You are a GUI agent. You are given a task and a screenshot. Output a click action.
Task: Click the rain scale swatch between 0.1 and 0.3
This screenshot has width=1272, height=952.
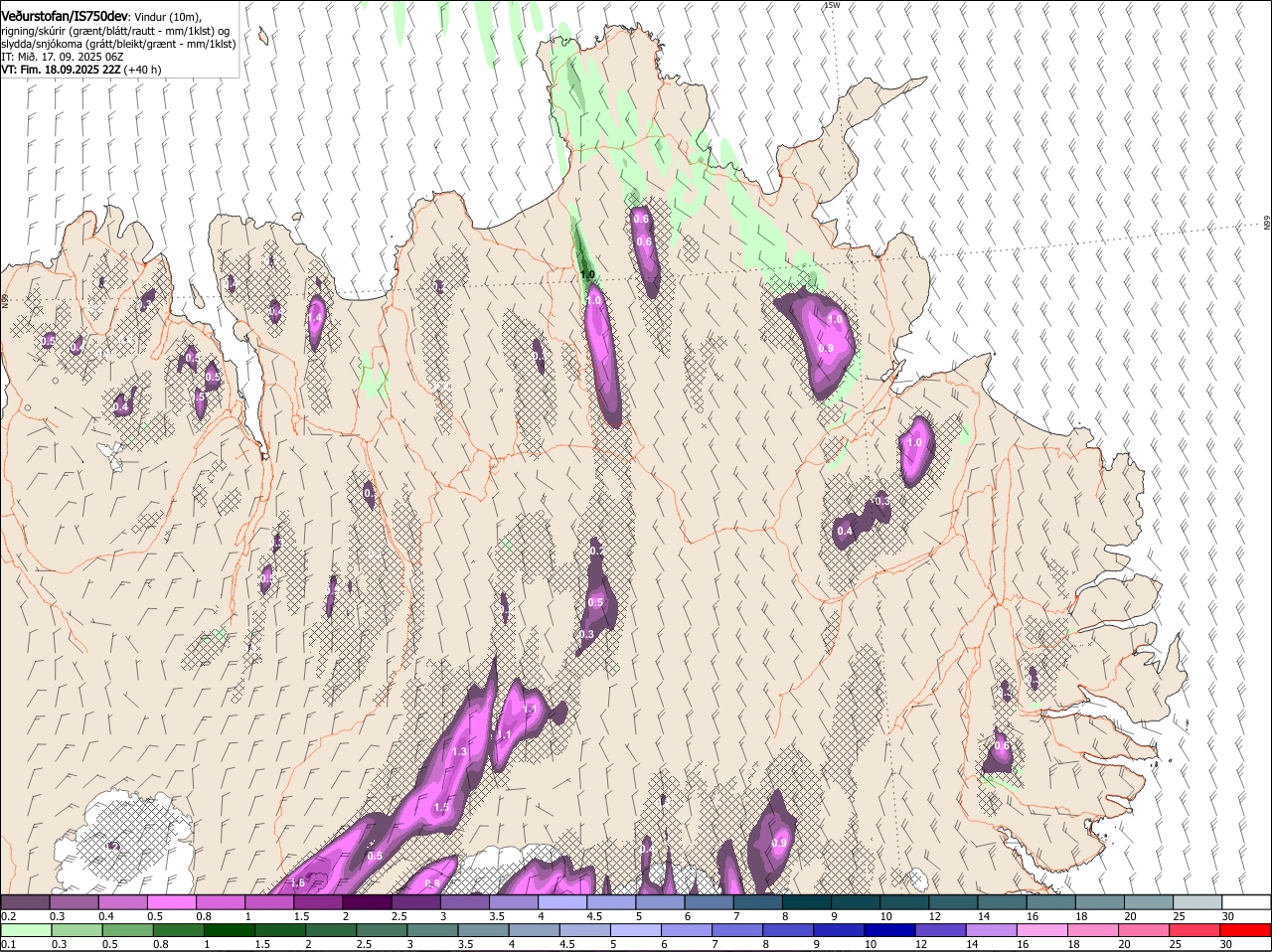(25, 931)
